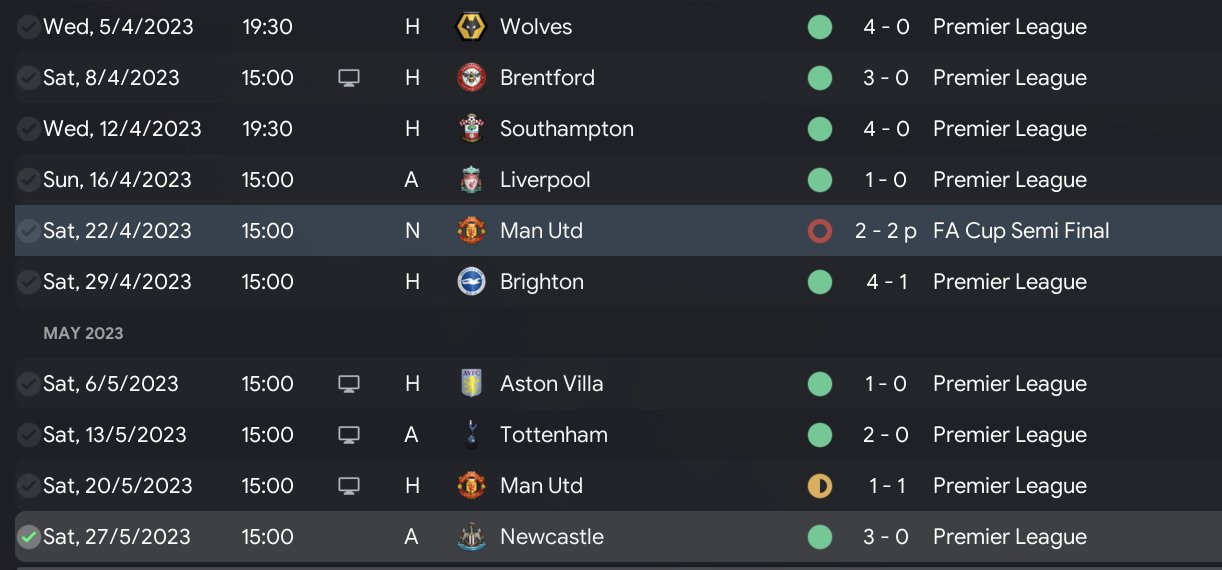1222x570 pixels.
Task: Open the 2 - 2 p Man Utd result
Action: 886,231
